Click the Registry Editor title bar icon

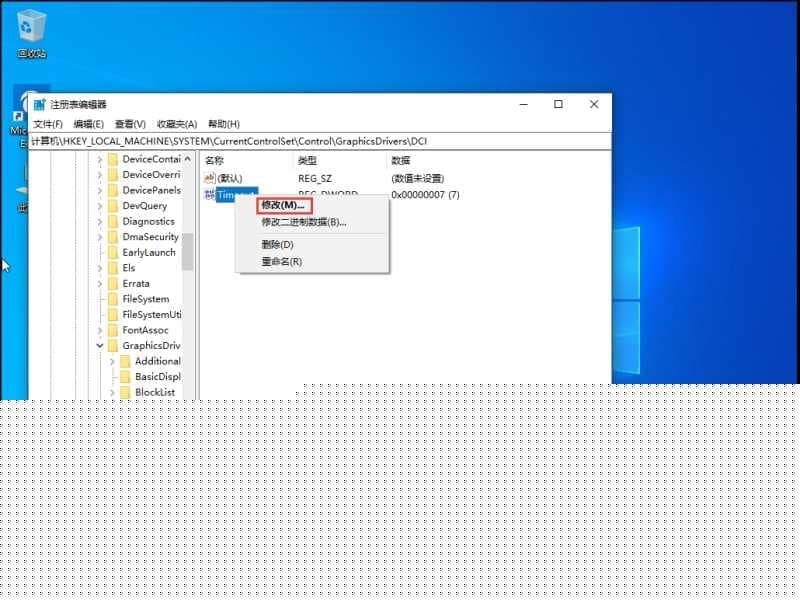tap(39, 105)
